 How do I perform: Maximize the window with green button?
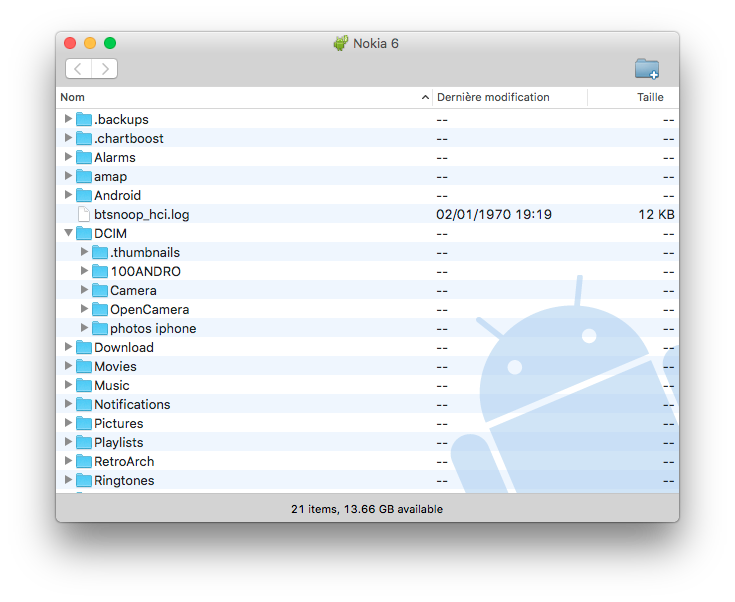point(110,43)
